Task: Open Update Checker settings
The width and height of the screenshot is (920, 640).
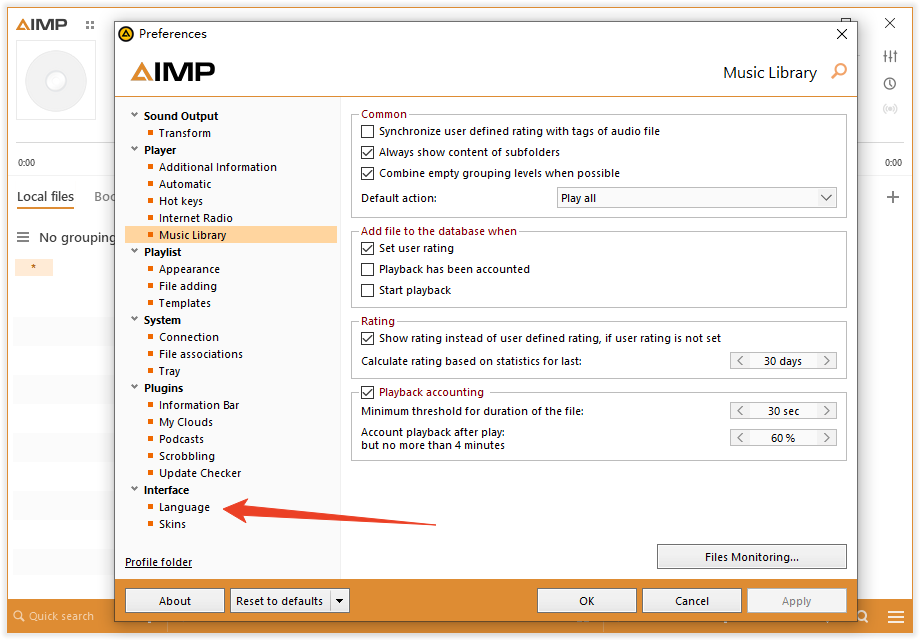Action: click(x=200, y=473)
